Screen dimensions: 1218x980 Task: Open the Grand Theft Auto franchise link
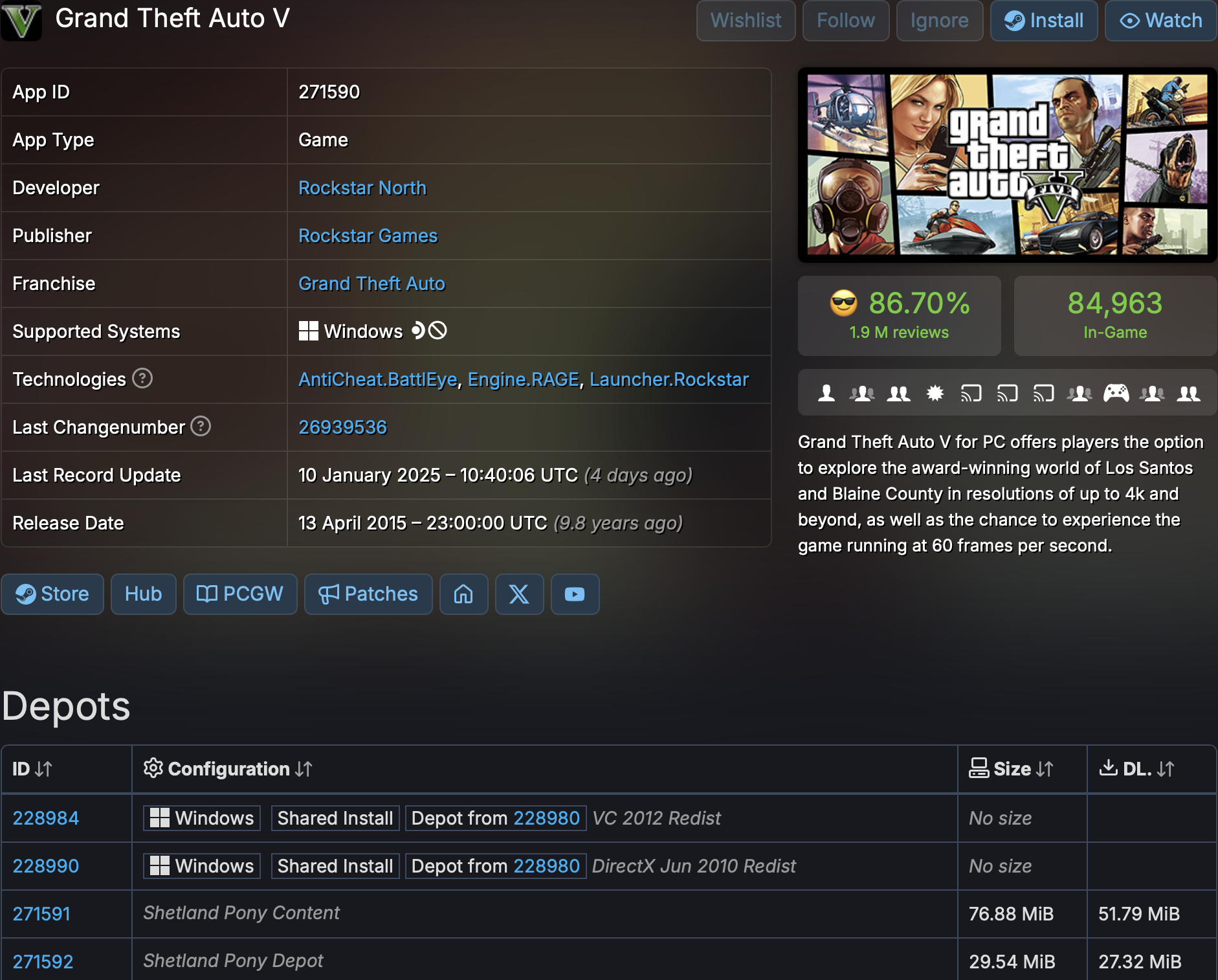[x=371, y=284]
